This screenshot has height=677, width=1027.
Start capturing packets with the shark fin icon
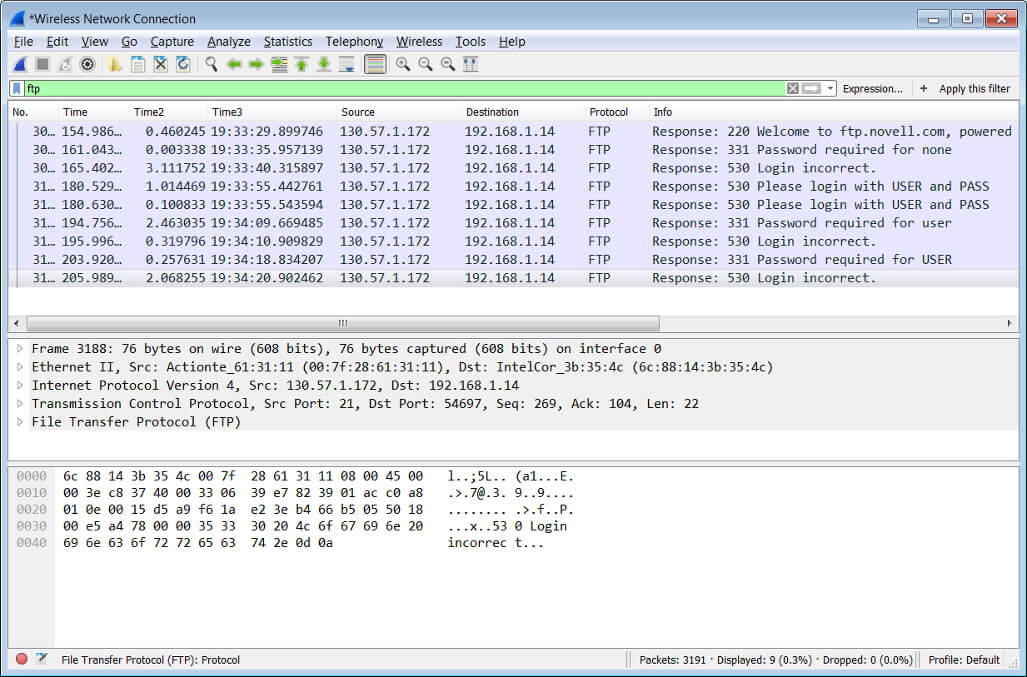[x=20, y=64]
